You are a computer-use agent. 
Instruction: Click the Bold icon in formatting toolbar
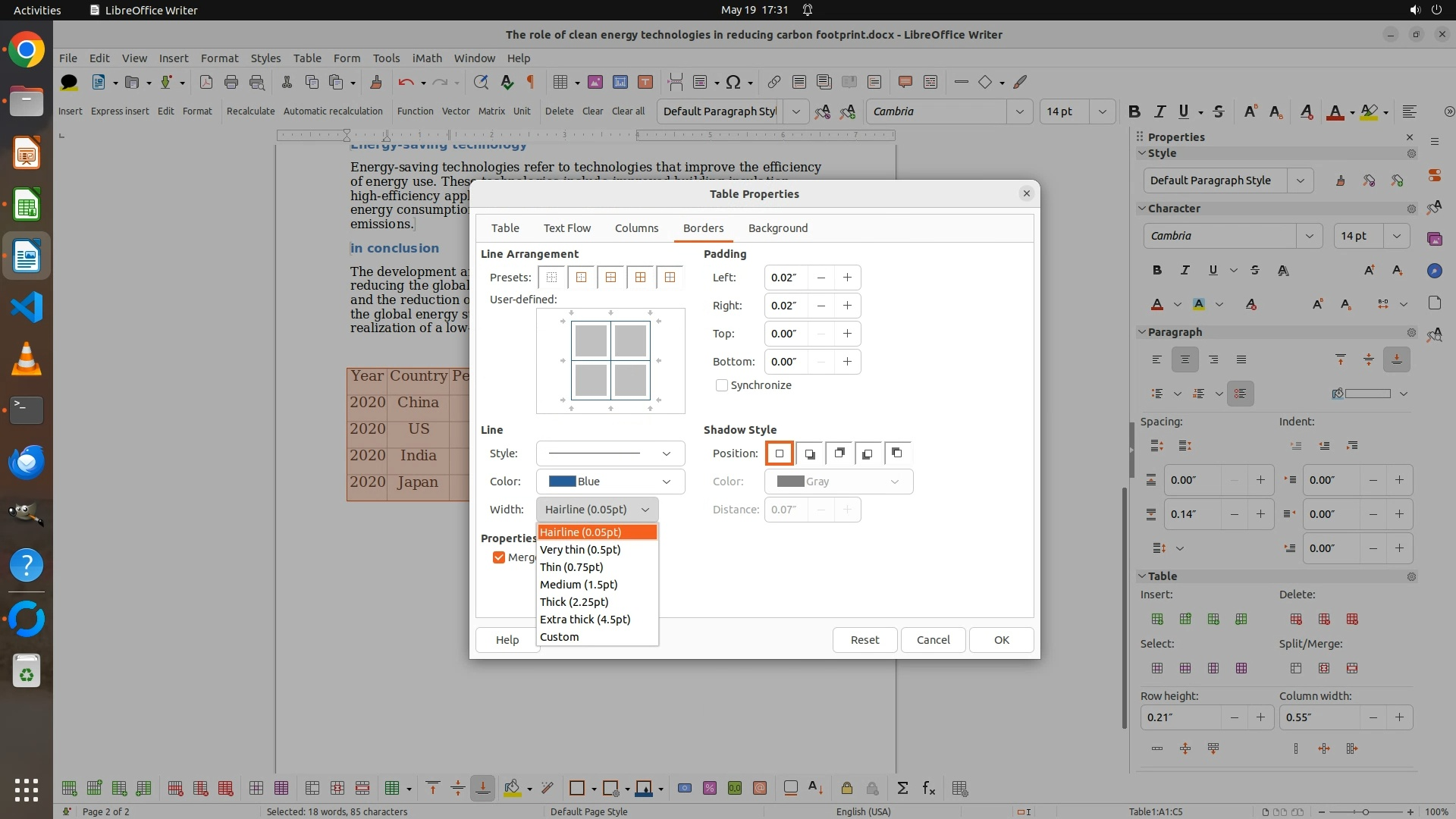pyautogui.click(x=1134, y=111)
